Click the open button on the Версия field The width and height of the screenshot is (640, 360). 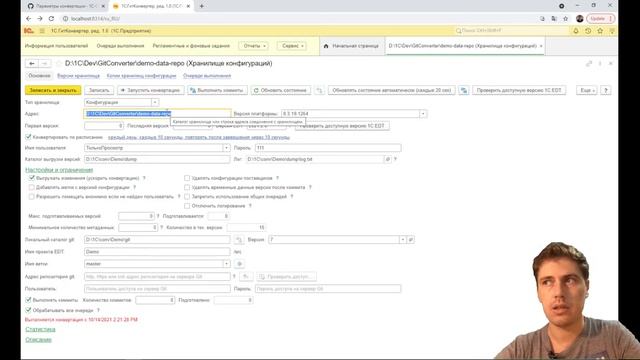point(411,240)
